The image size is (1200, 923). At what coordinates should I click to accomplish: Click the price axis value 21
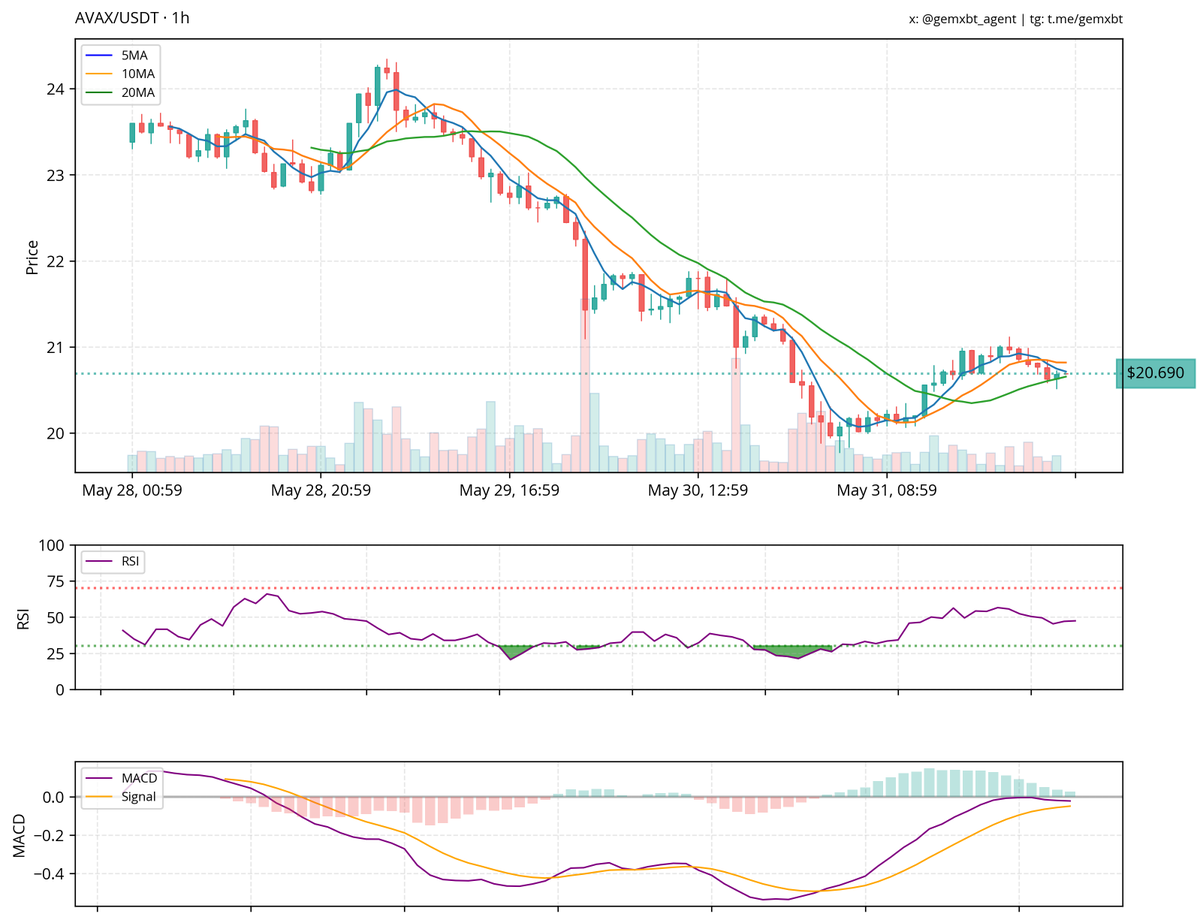coord(55,348)
